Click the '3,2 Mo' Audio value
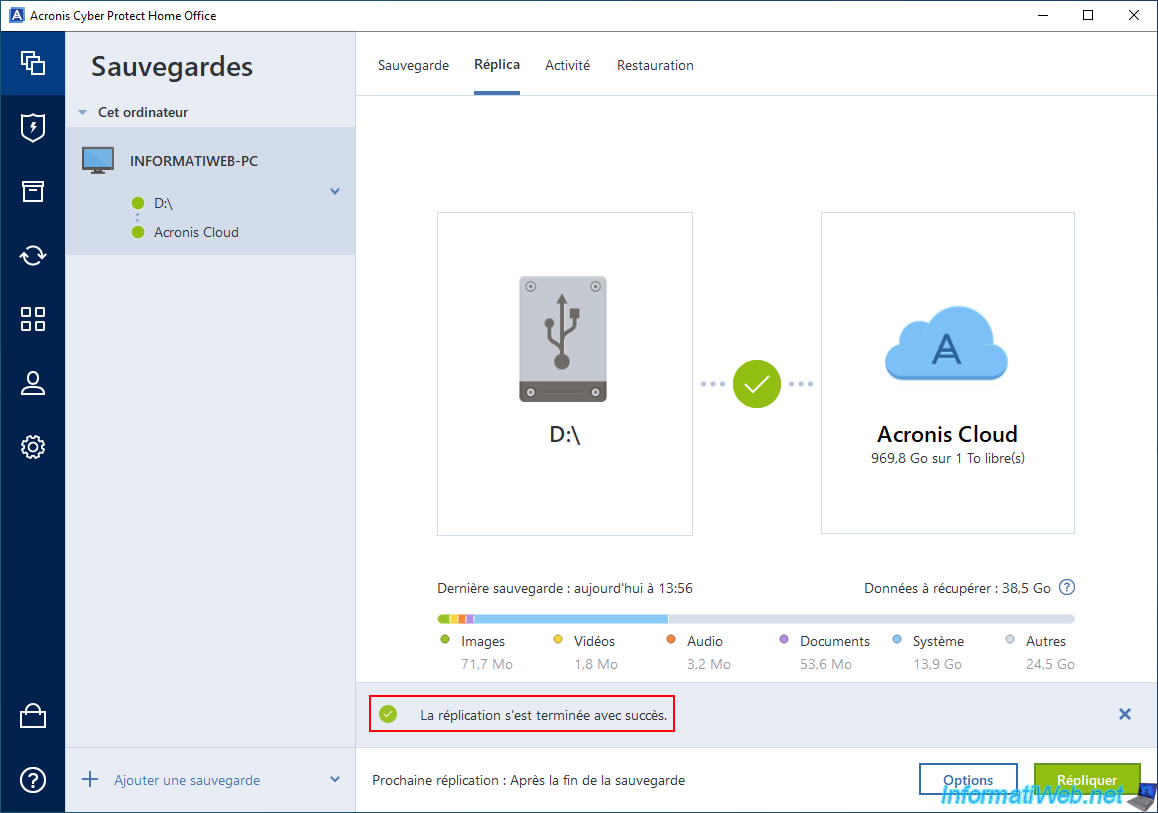Image resolution: width=1158 pixels, height=813 pixels. (709, 664)
